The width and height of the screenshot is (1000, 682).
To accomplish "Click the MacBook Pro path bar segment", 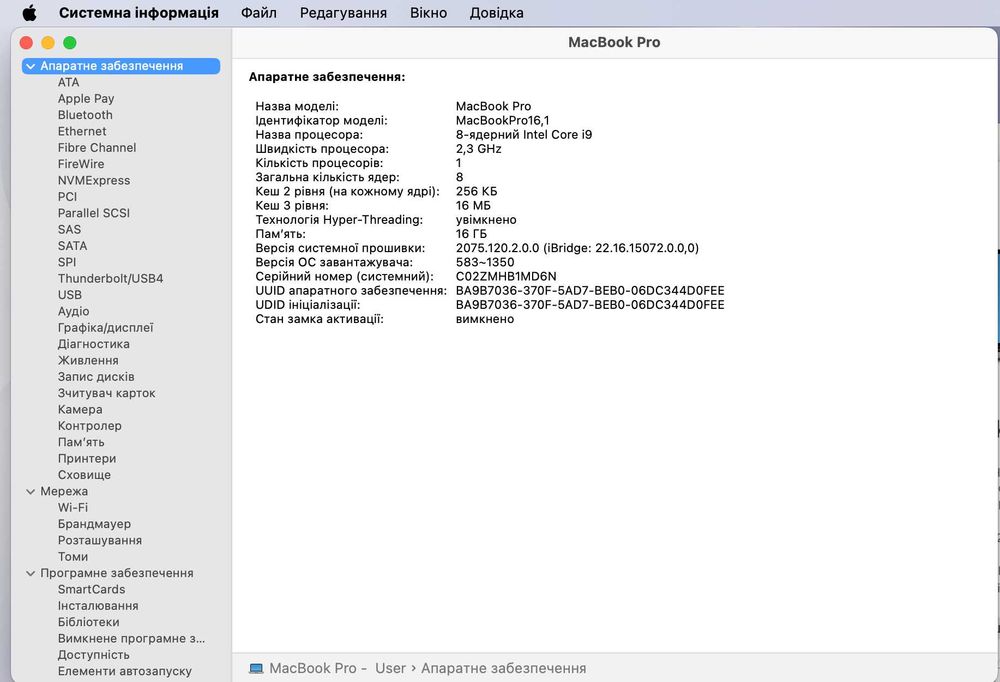I will (x=312, y=668).
